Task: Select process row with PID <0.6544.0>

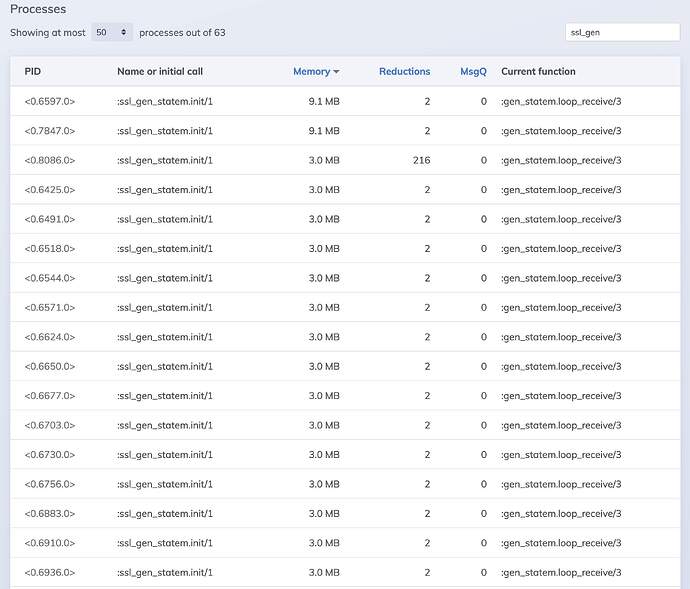Action: (x=345, y=278)
